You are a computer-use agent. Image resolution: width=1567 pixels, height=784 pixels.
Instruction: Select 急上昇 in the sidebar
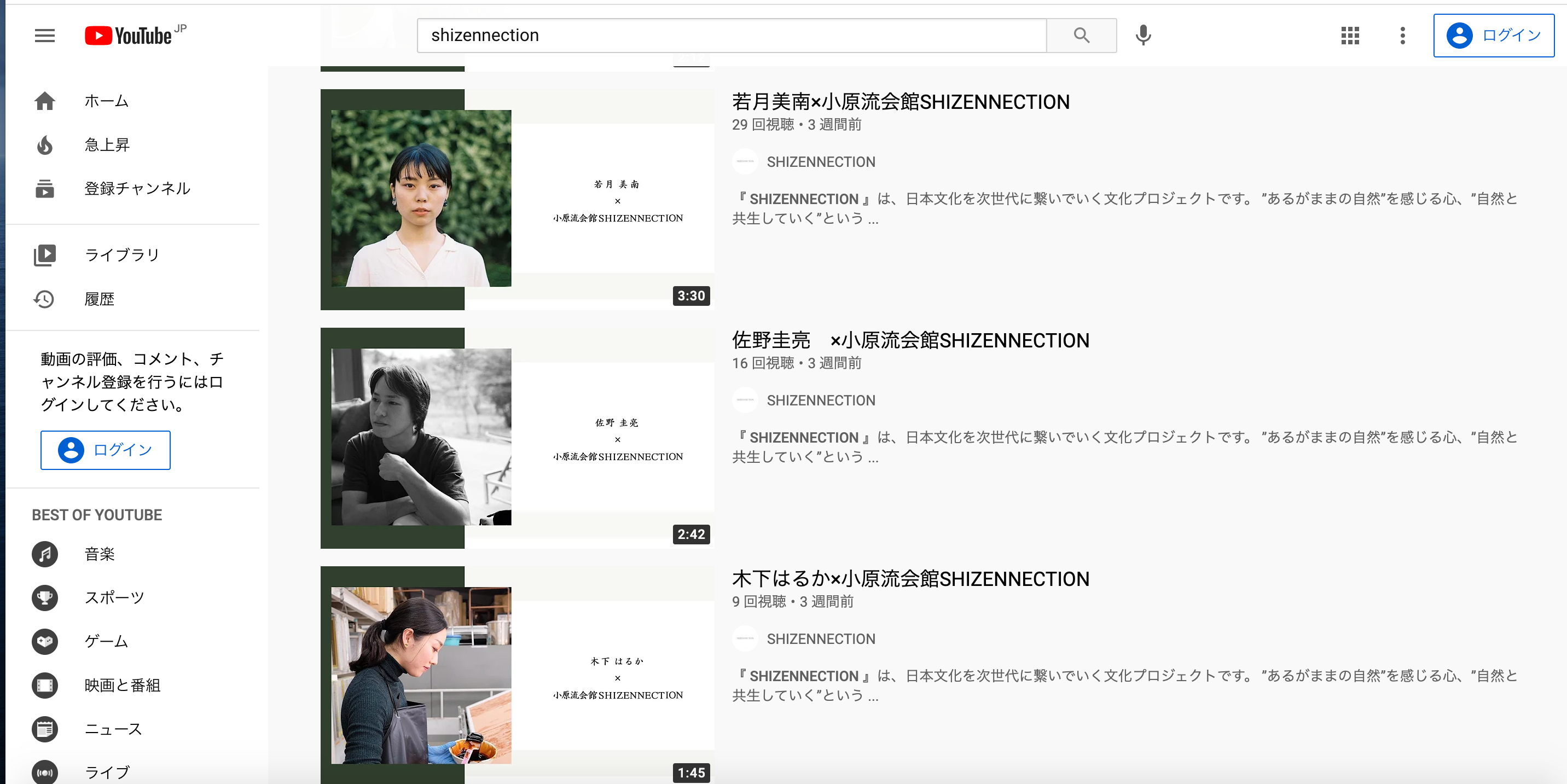pos(132,145)
